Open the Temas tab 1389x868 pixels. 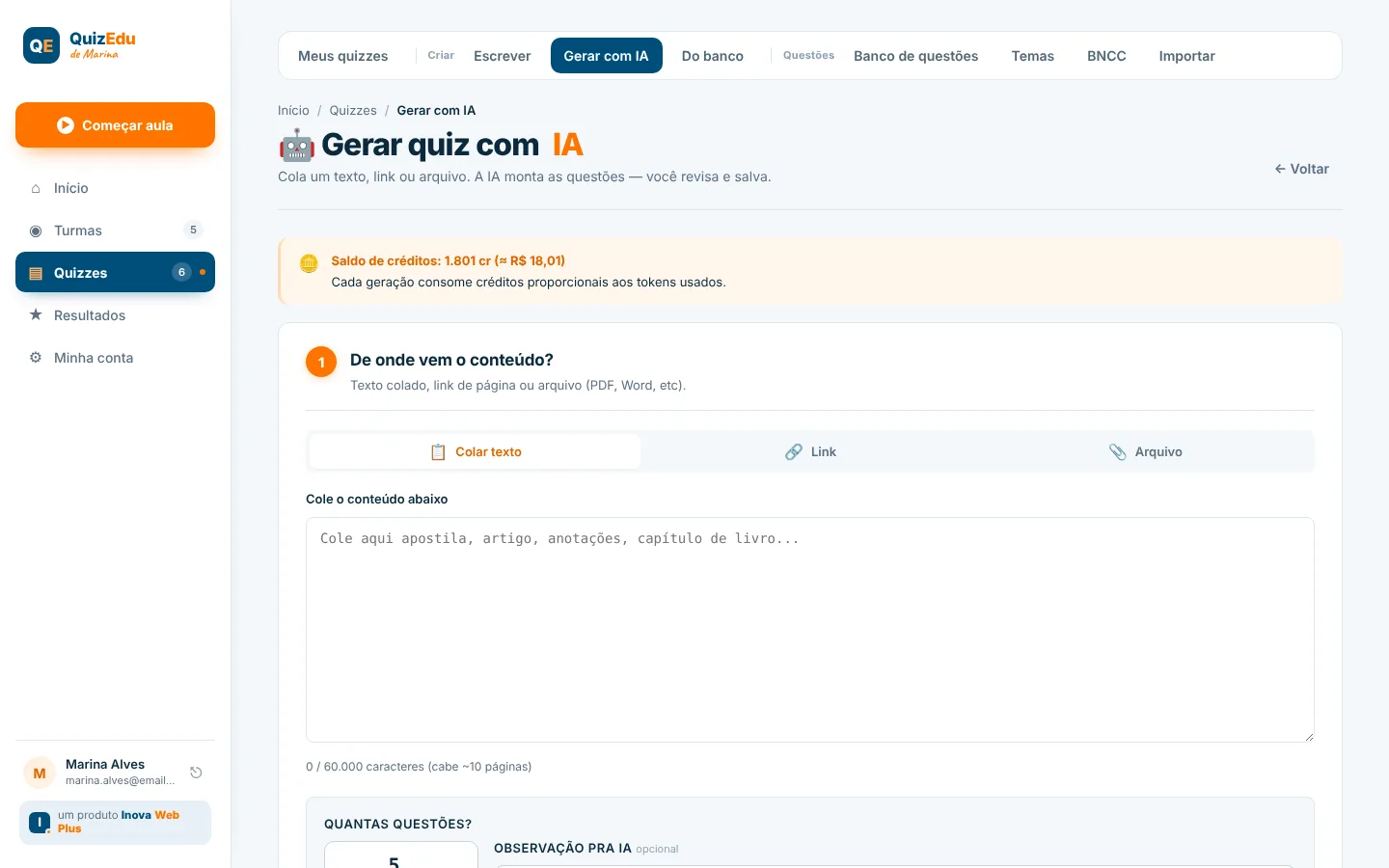point(1033,56)
